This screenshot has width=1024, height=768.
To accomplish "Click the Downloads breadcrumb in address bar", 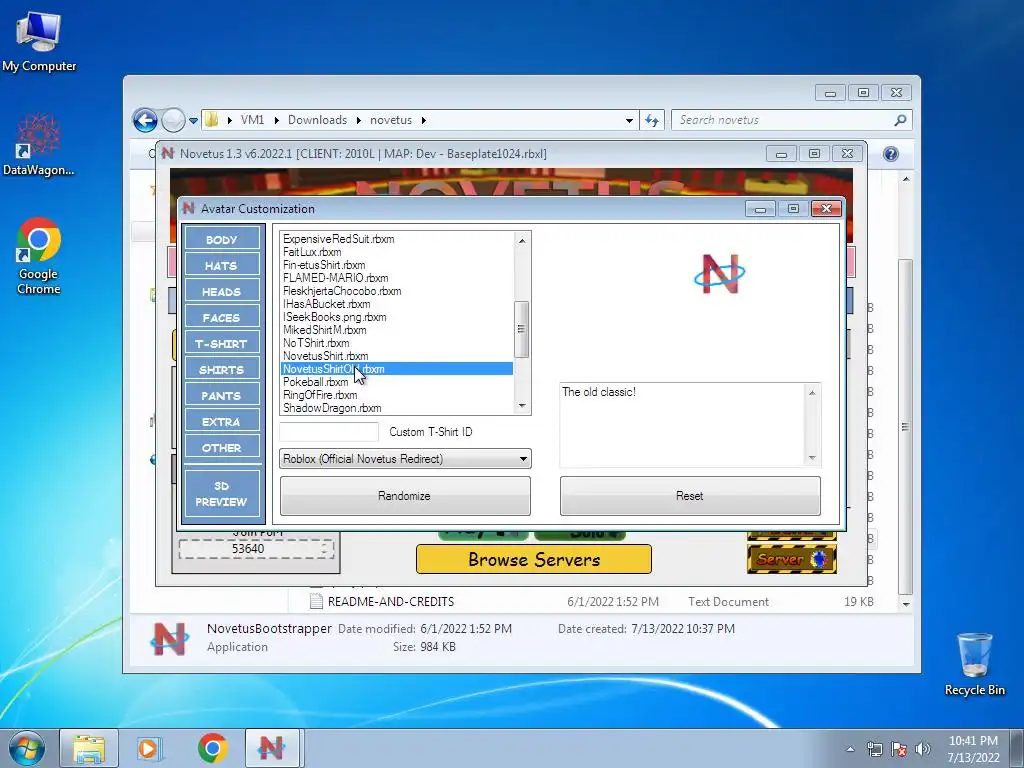I will (317, 120).
